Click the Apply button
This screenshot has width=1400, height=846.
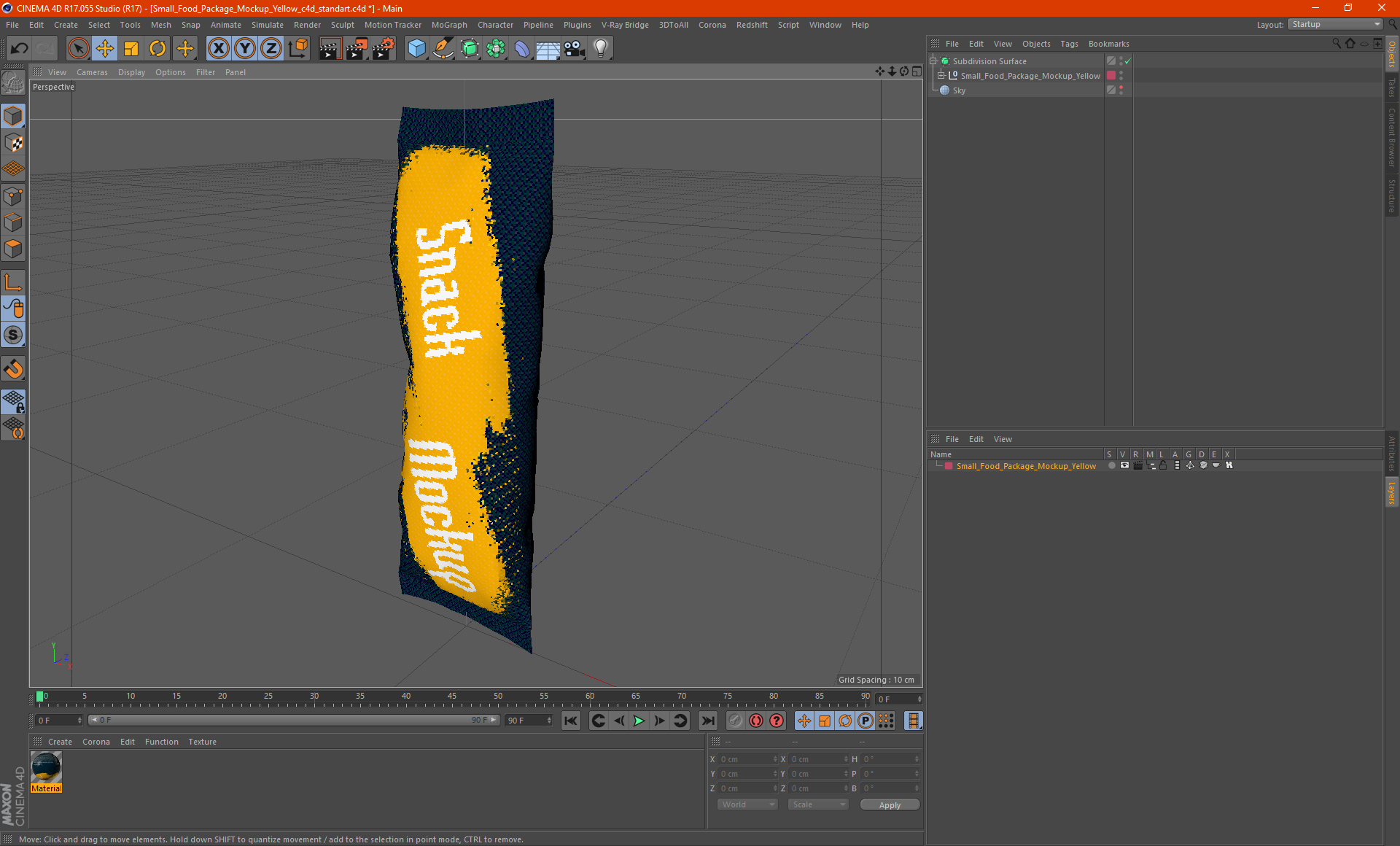pos(890,804)
